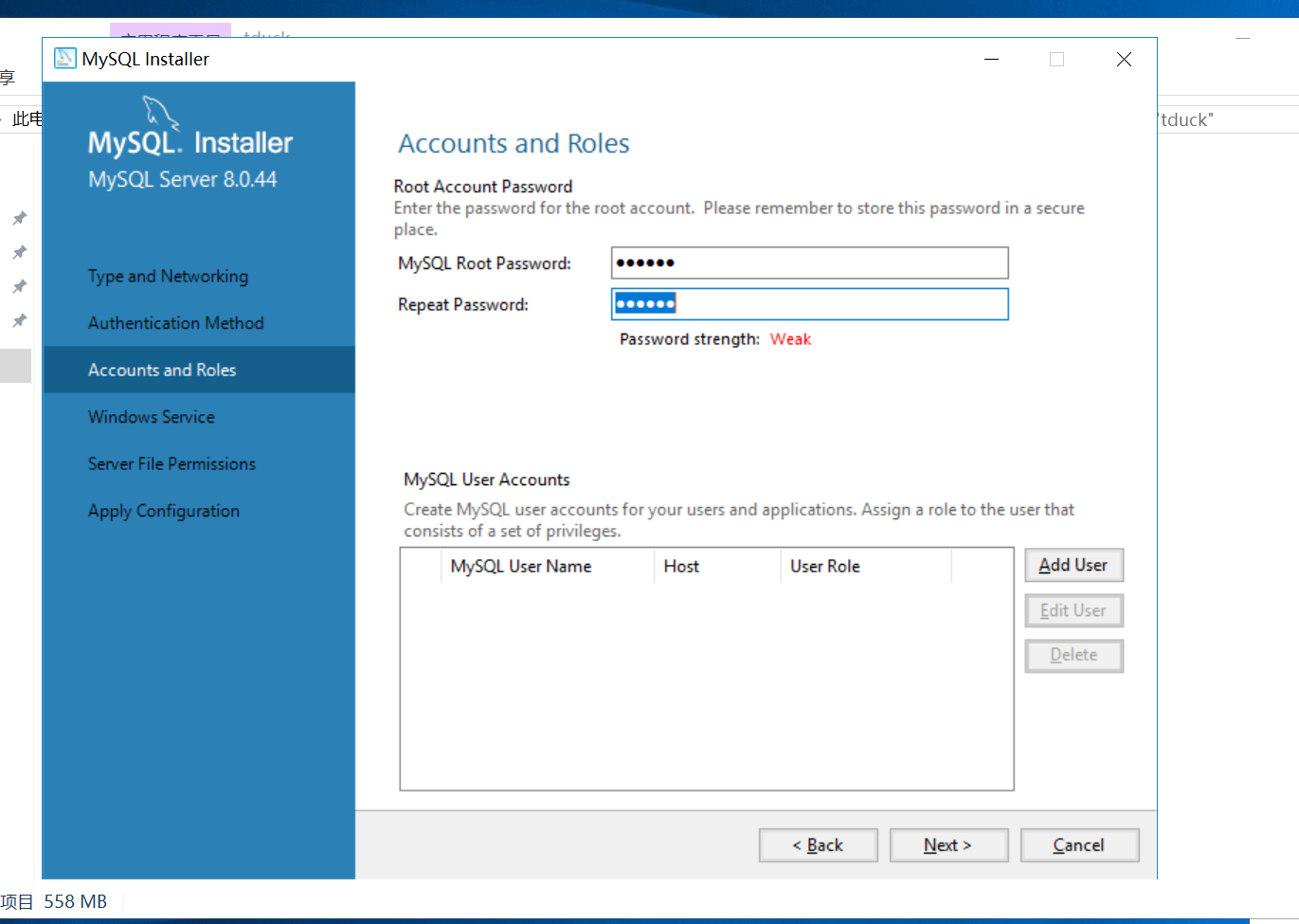Focus the MySQL Root Password field
The width and height of the screenshot is (1299, 924).
[810, 263]
